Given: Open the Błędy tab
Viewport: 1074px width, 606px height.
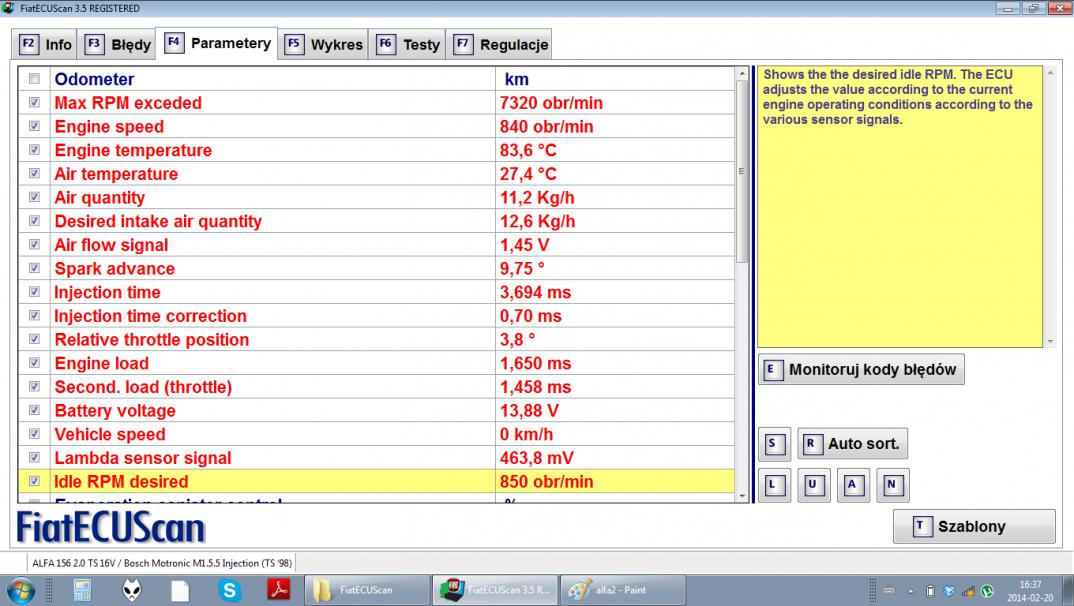Looking at the screenshot, I should (119, 45).
